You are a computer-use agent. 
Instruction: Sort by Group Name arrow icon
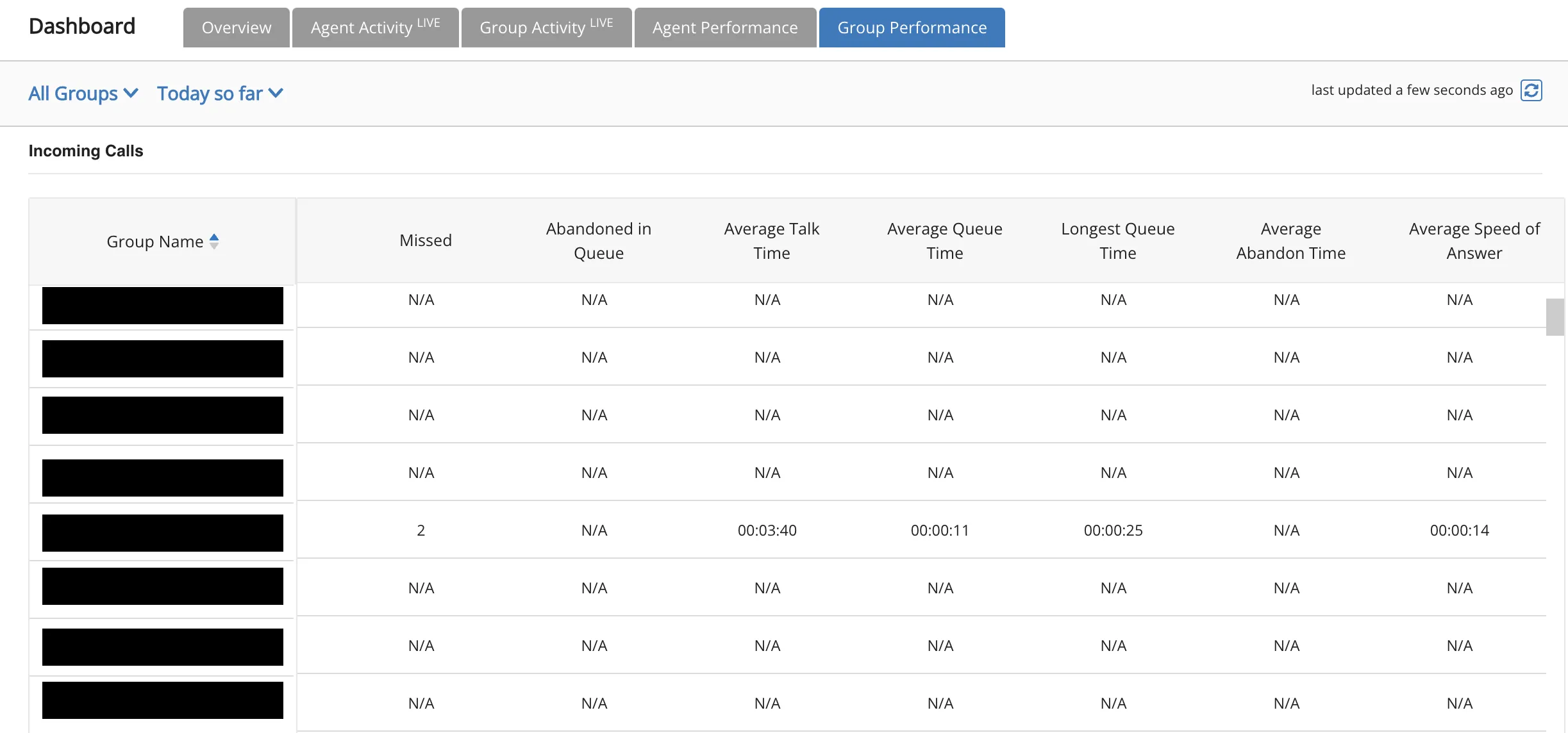214,242
